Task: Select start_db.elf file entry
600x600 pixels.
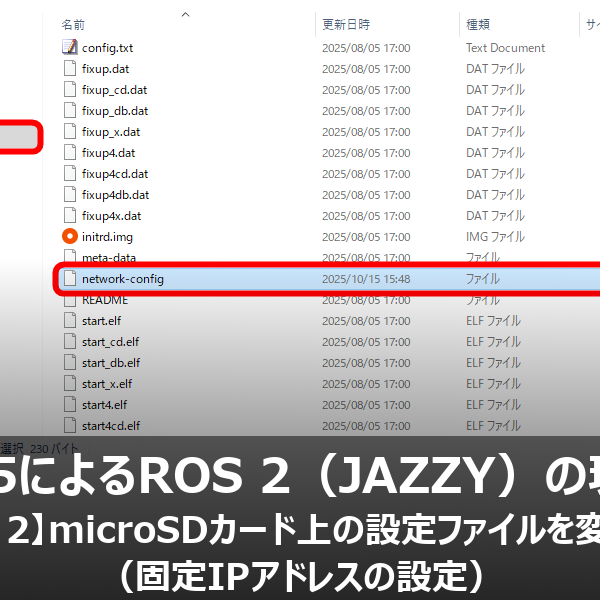Action: pos(110,363)
